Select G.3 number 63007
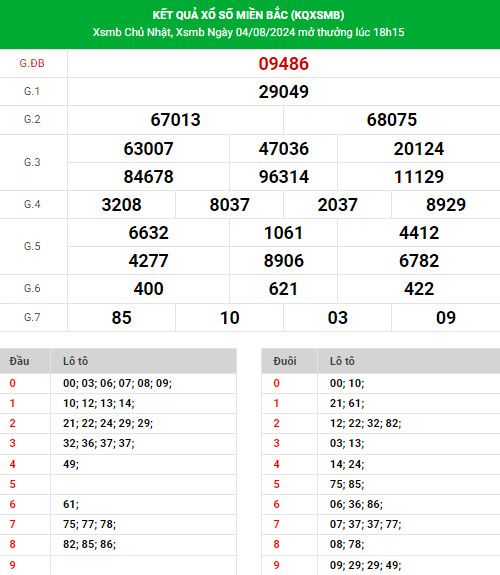 coord(148,149)
